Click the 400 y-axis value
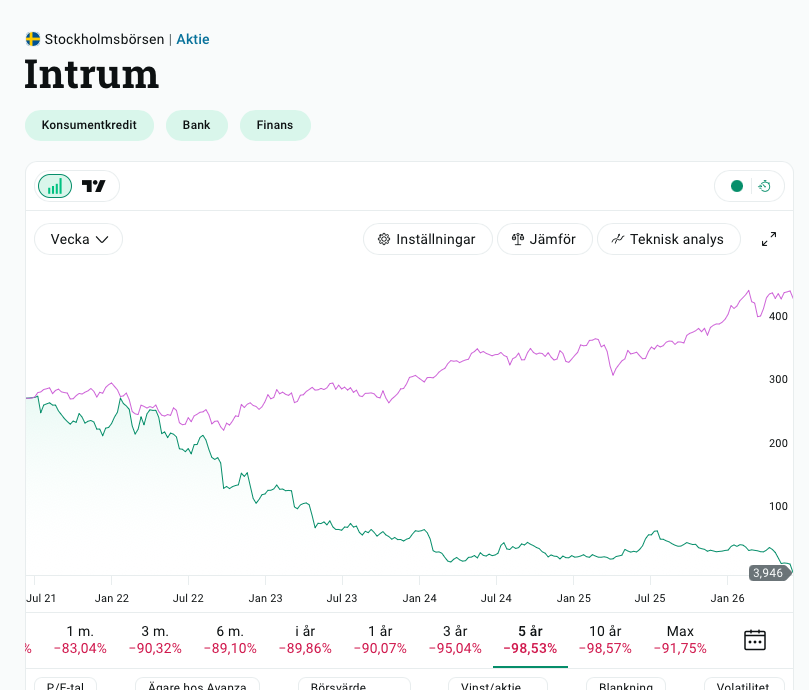 [x=778, y=316]
